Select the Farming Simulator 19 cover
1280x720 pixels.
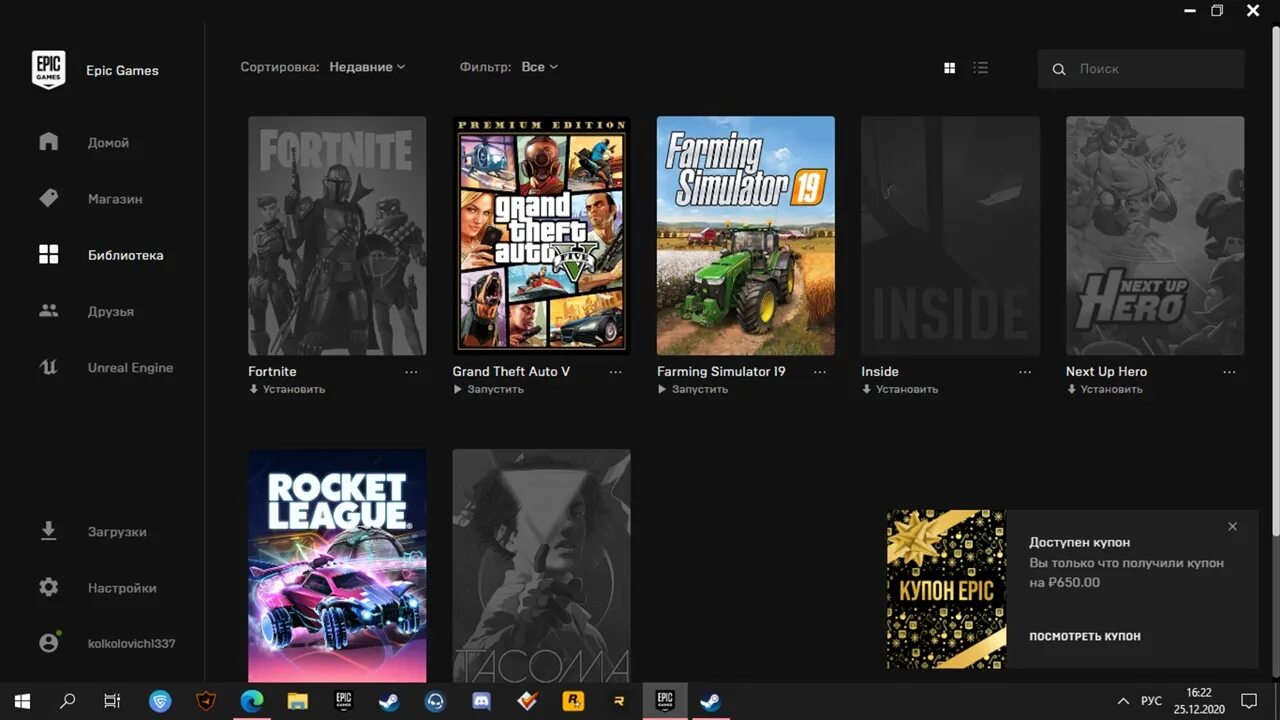tap(746, 235)
